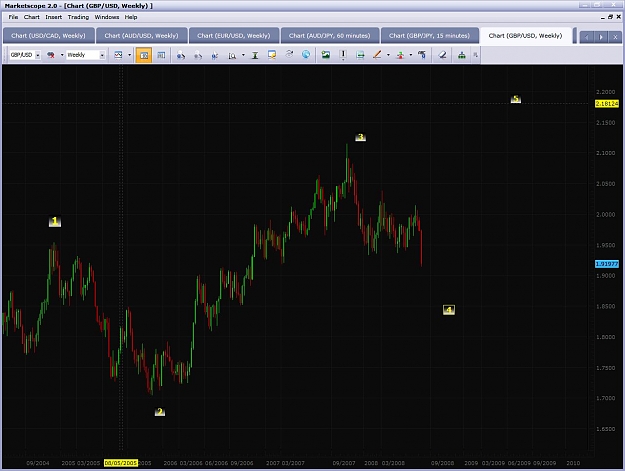This screenshot has width=625, height=471.
Task: Click the chart type icon
Action: (x=118, y=55)
